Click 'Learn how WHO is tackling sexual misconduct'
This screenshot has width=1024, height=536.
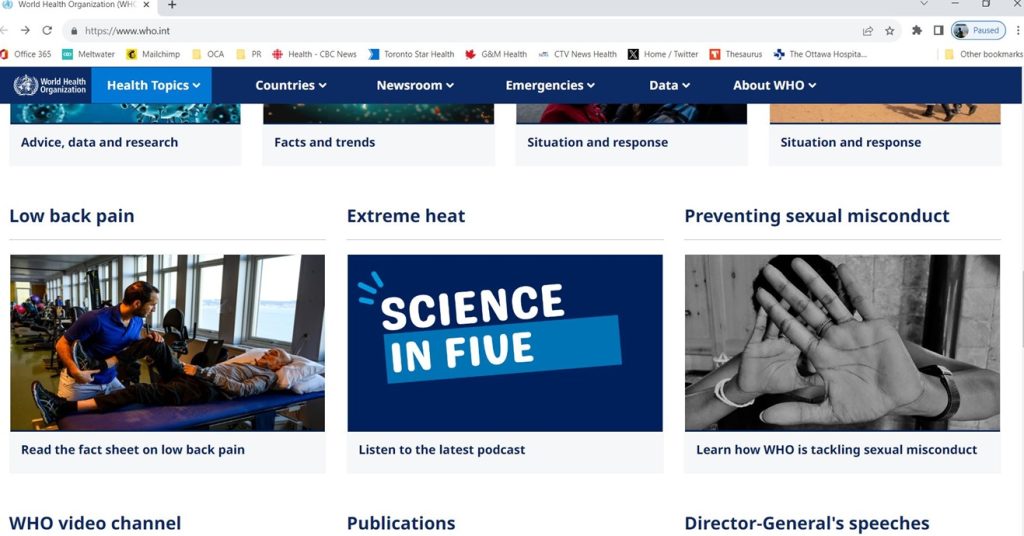click(836, 450)
